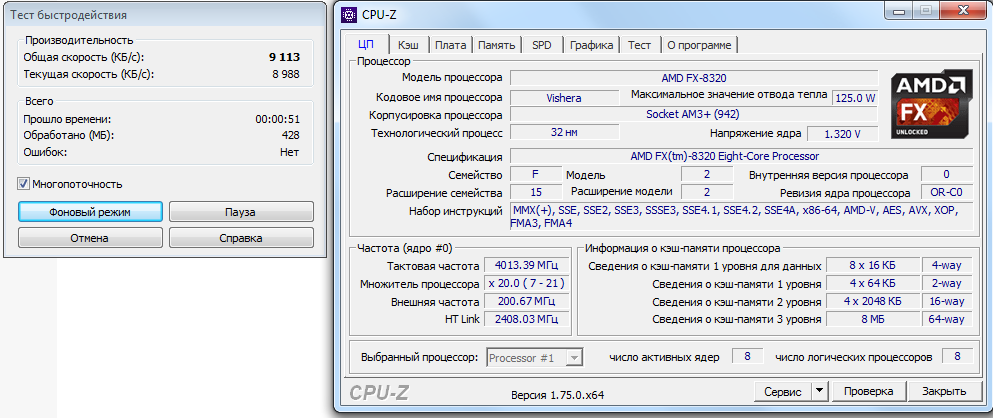Screen dimensions: 993x418
Task: Click the 9 113 total speed value
Action: click(x=284, y=57)
